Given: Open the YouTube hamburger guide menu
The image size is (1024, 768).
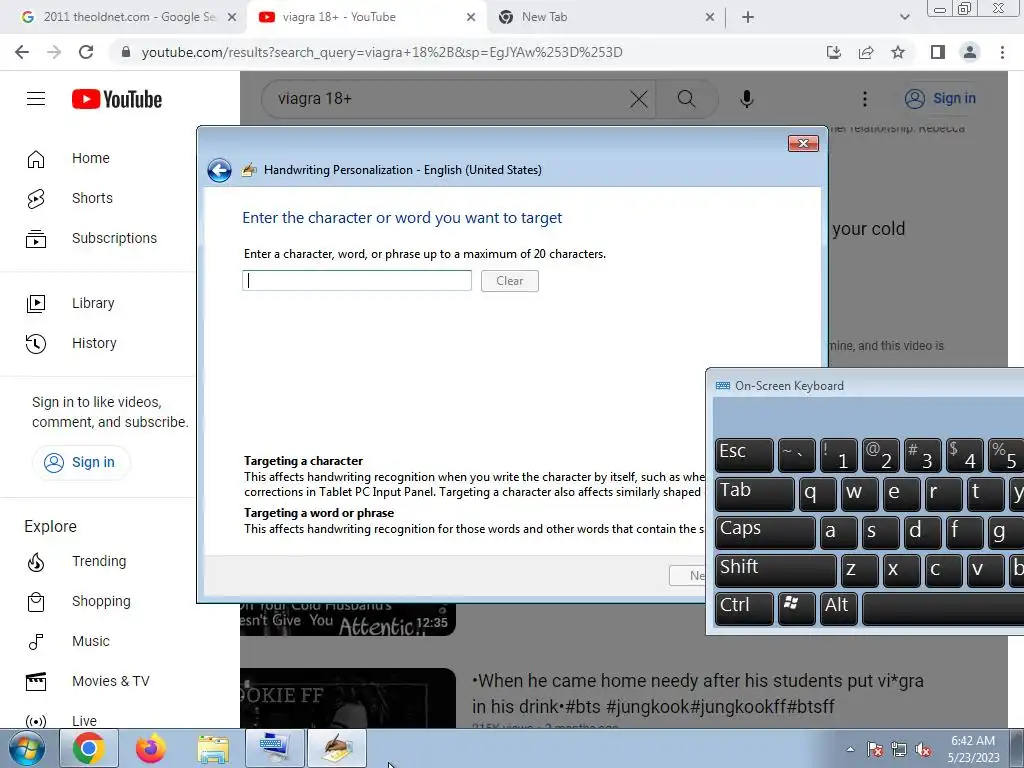Looking at the screenshot, I should coord(36,99).
